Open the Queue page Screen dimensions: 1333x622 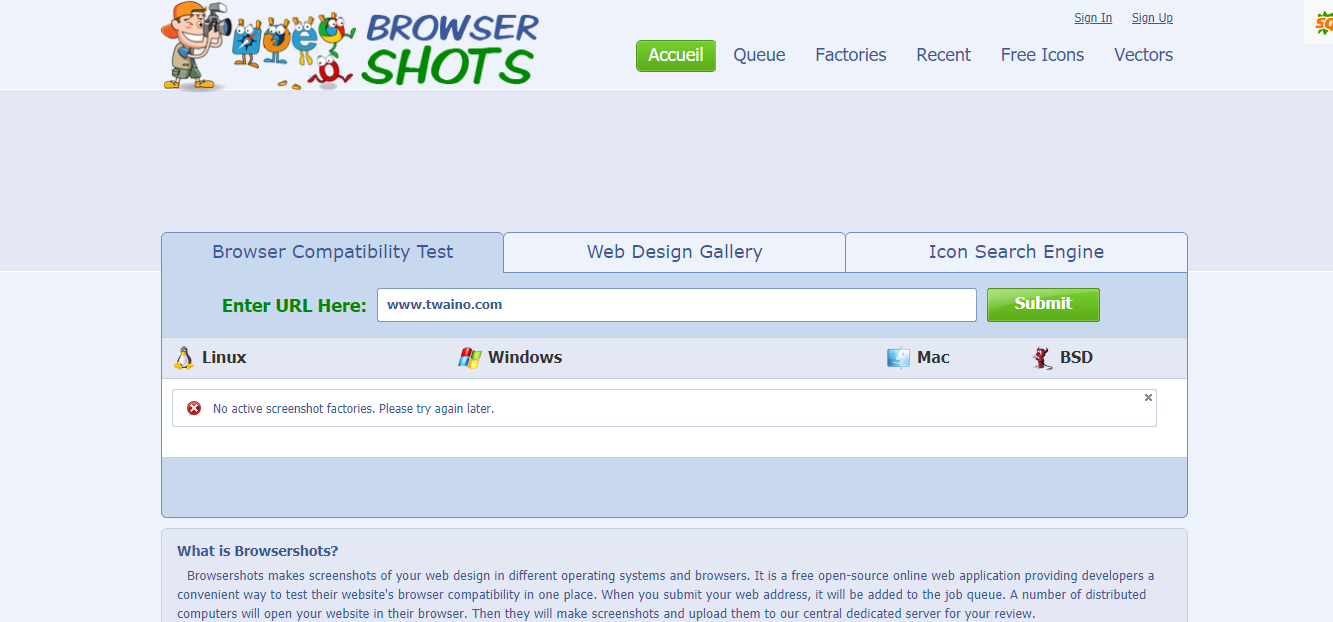click(x=759, y=56)
